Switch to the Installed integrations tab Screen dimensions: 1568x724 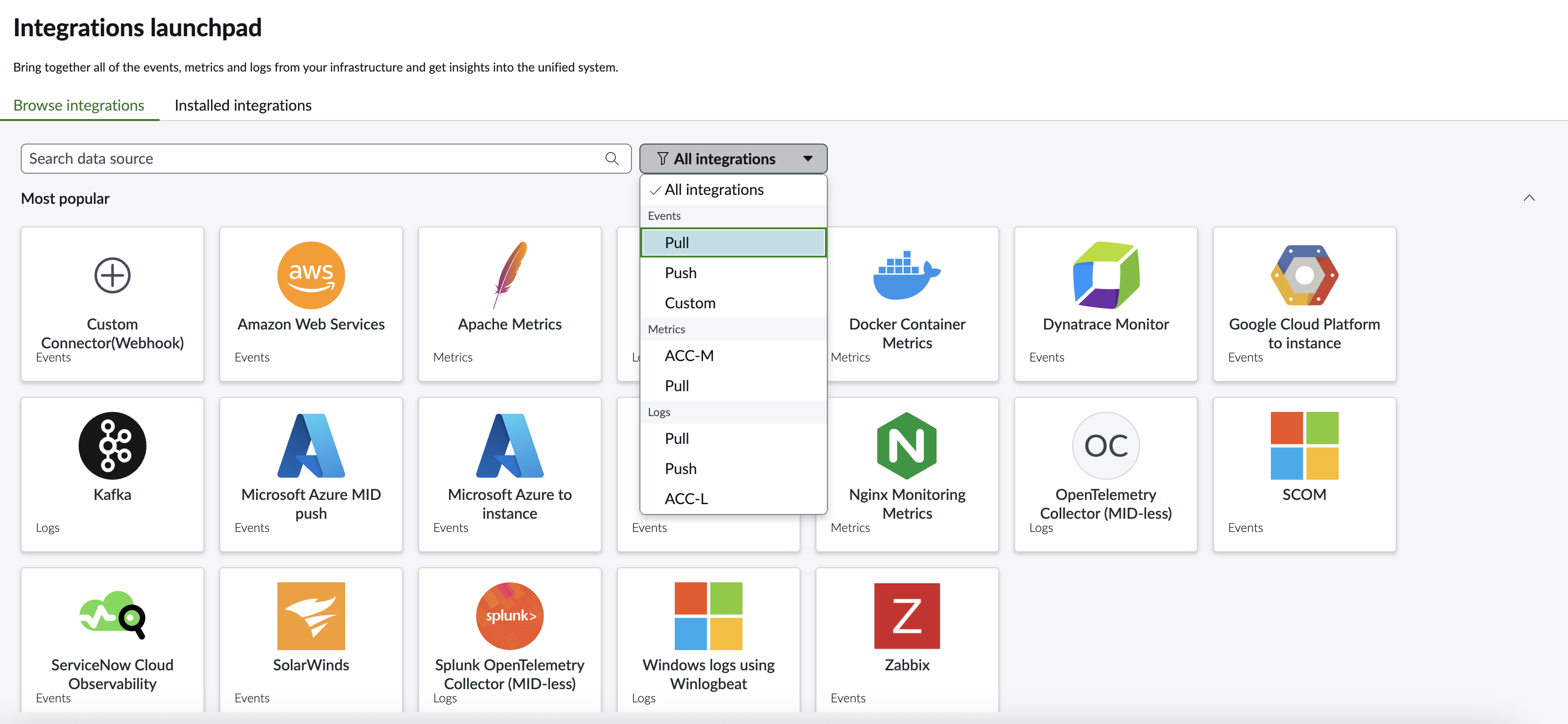pyautogui.click(x=243, y=105)
